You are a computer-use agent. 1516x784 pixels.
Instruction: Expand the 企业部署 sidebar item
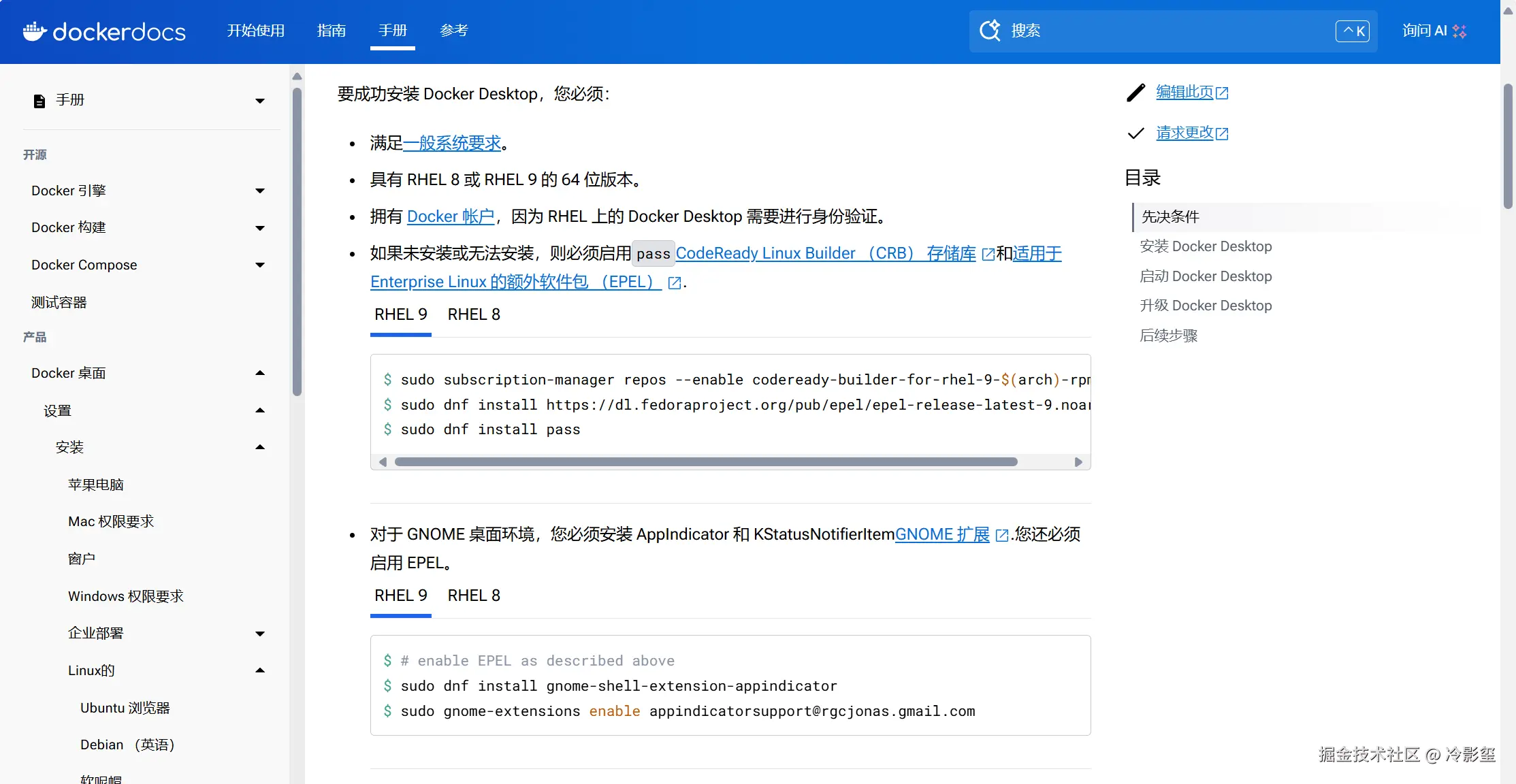[259, 634]
